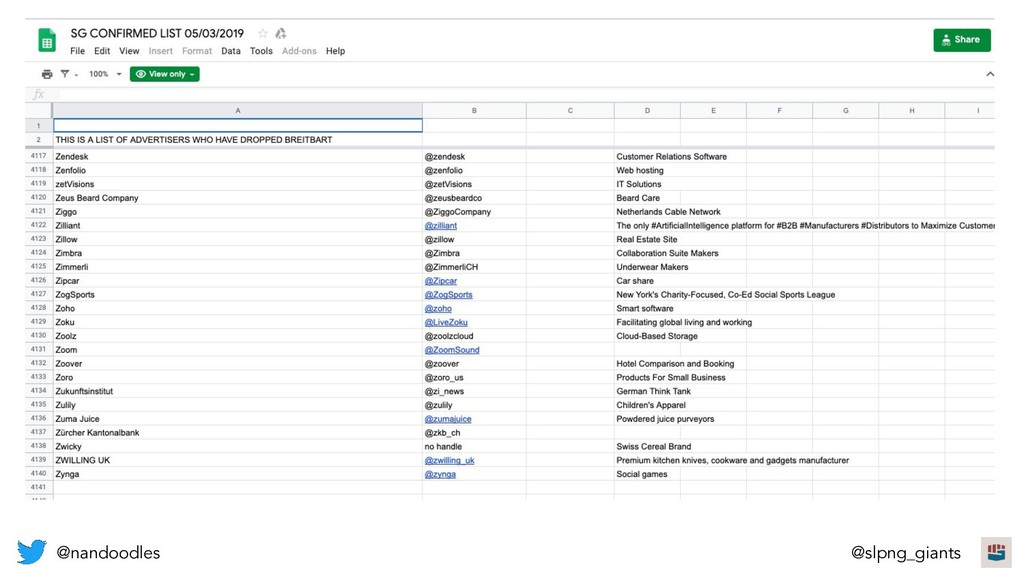Click the cell 'German Think Tank'
Screen dimensions: 1024x576
point(654,391)
